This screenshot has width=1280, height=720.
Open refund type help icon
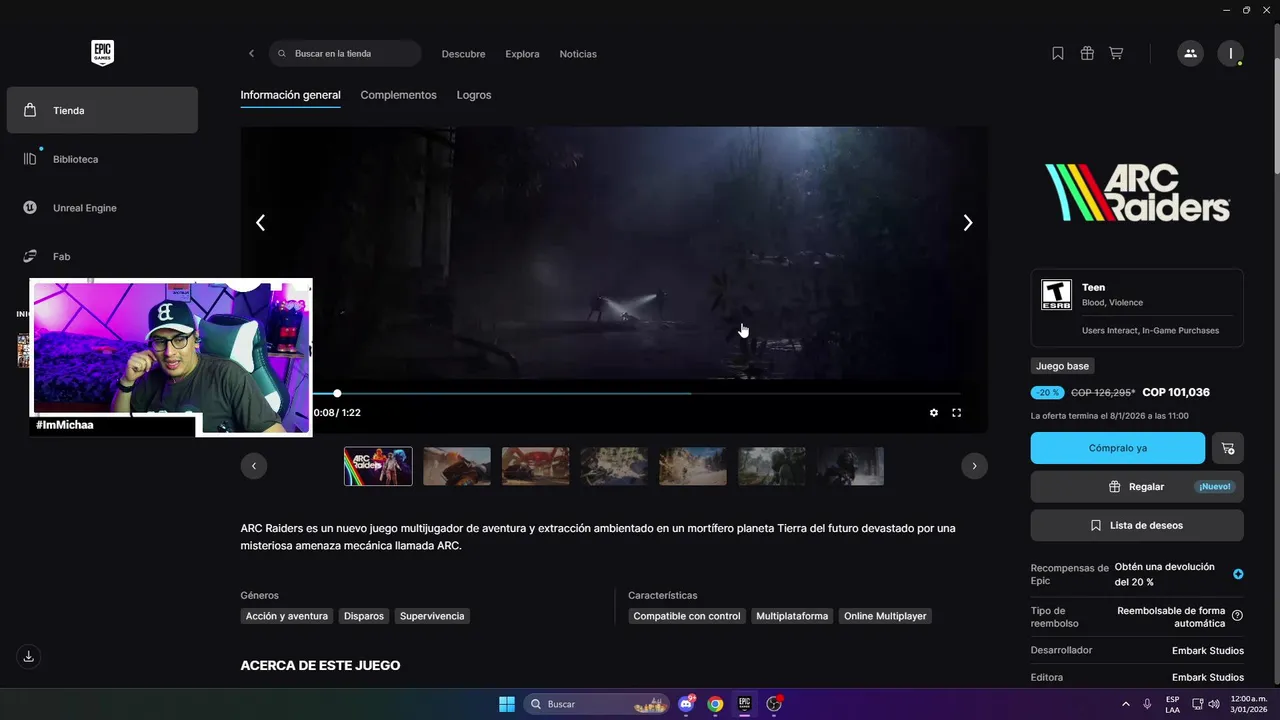coord(1238,616)
